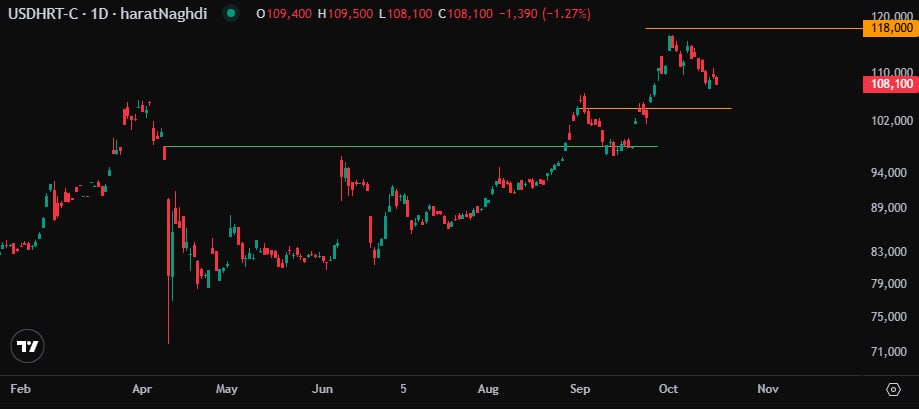Click the Nov label on time axis
The height and width of the screenshot is (409, 919).
(x=767, y=387)
